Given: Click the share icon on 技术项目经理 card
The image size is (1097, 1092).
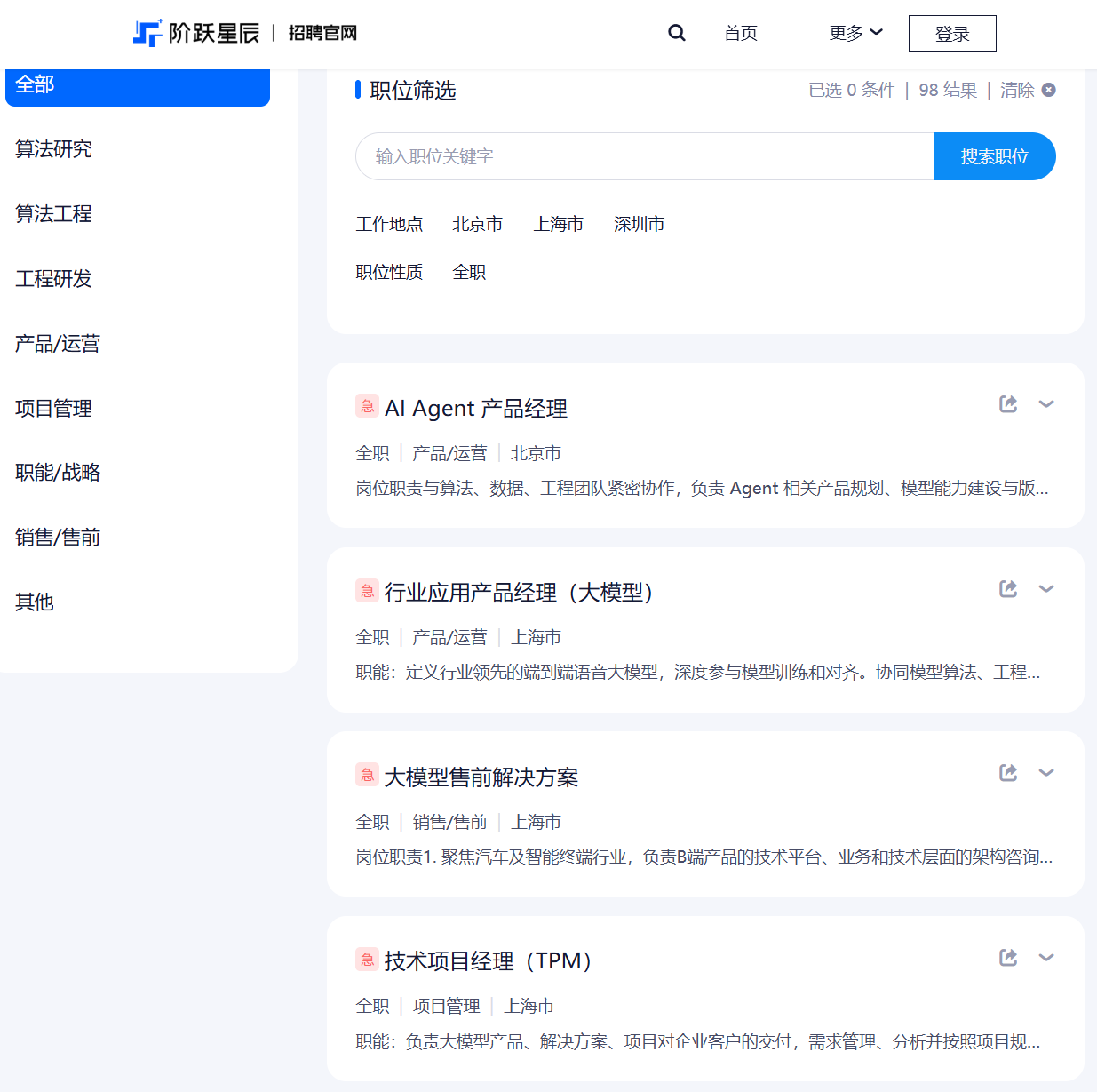Looking at the screenshot, I should 1008,957.
